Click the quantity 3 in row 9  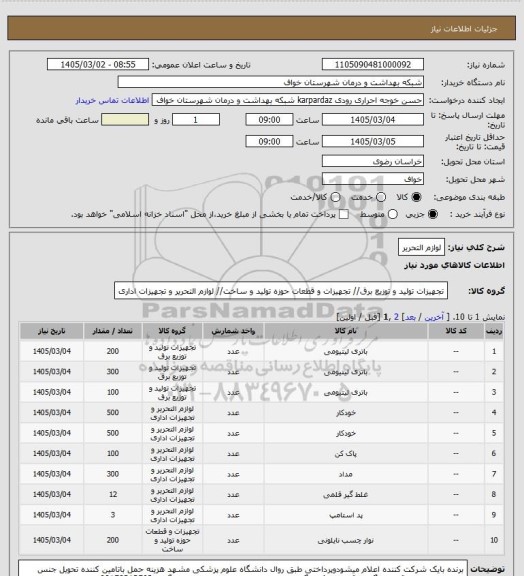pos(113,515)
